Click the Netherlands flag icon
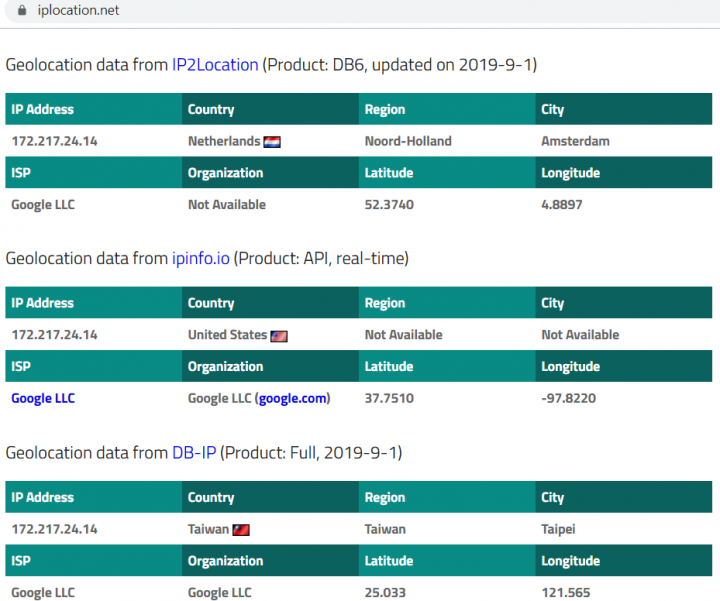720x601 pixels. pos(272,142)
